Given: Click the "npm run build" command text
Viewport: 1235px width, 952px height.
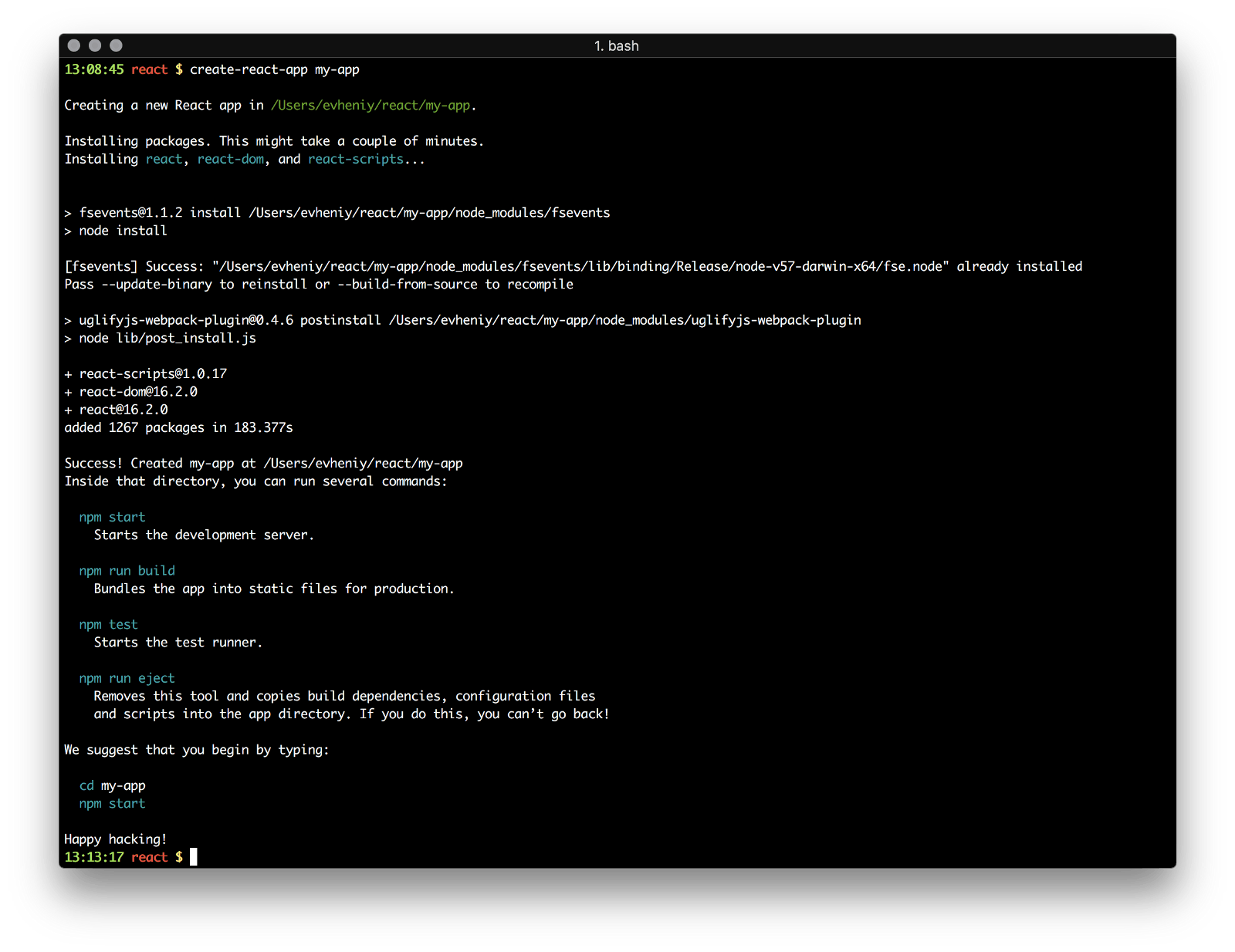Looking at the screenshot, I should [x=127, y=571].
